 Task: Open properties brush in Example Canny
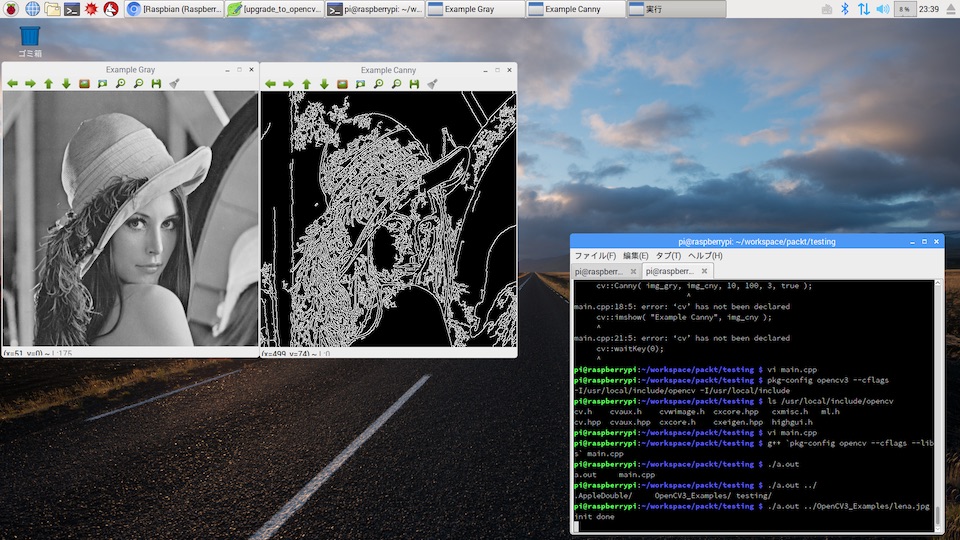[432, 84]
